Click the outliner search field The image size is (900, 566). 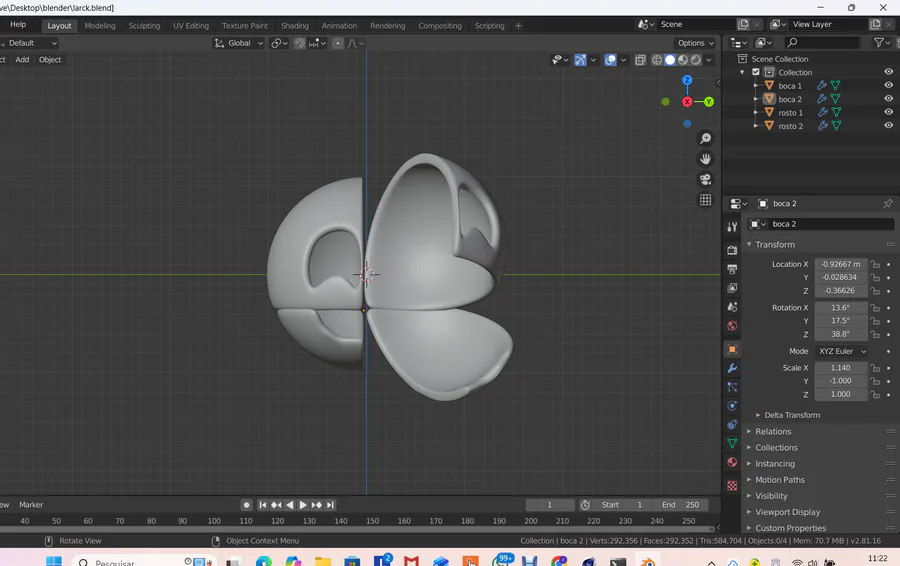pyautogui.click(x=826, y=43)
